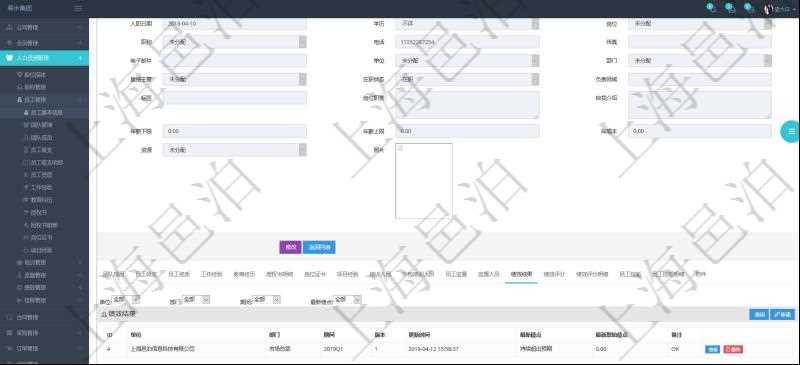Switch to the 项目经验 tab
Screen dimensions: 800x365
click(x=347, y=274)
